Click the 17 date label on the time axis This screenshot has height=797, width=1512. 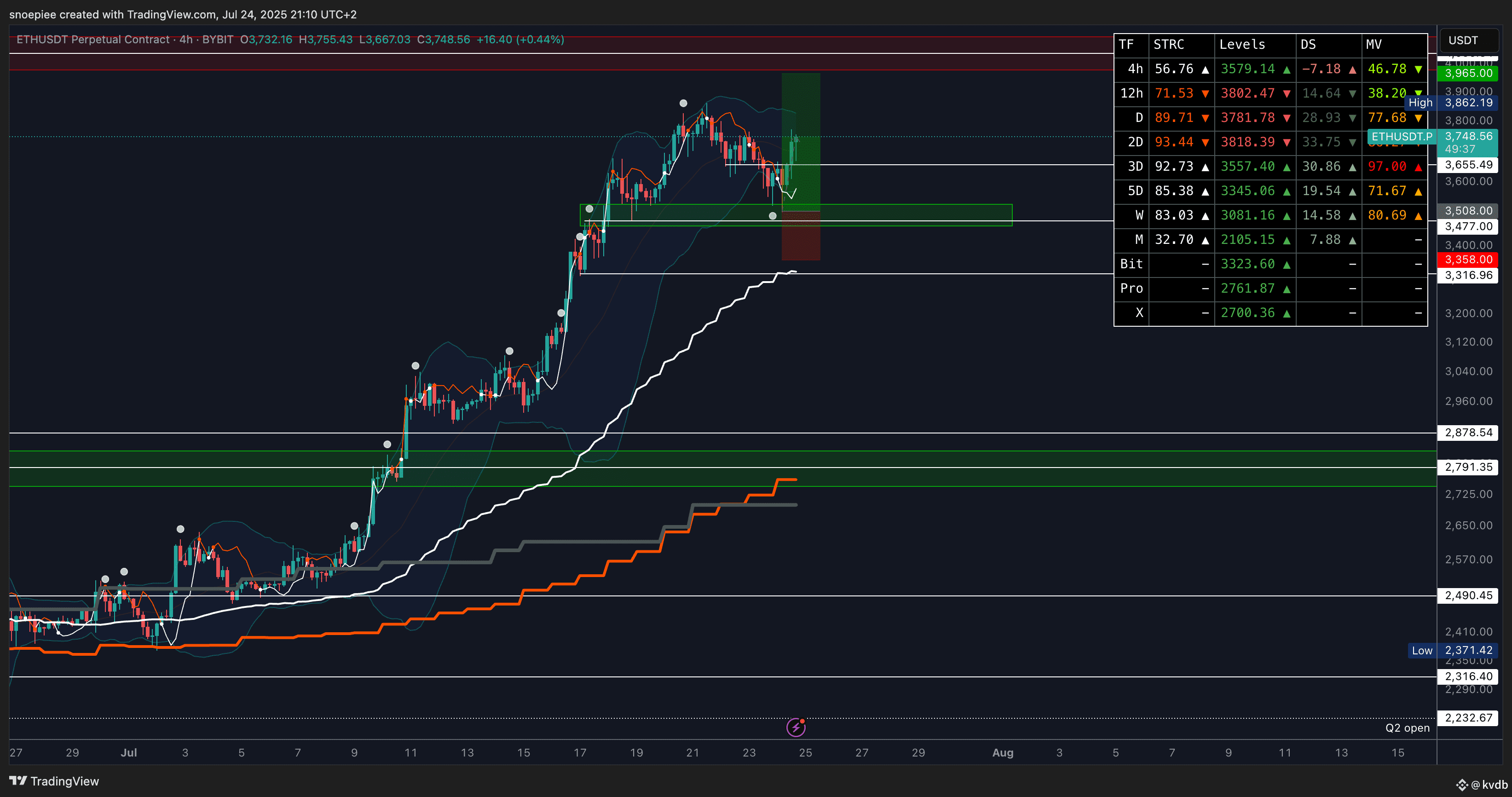pyautogui.click(x=580, y=752)
